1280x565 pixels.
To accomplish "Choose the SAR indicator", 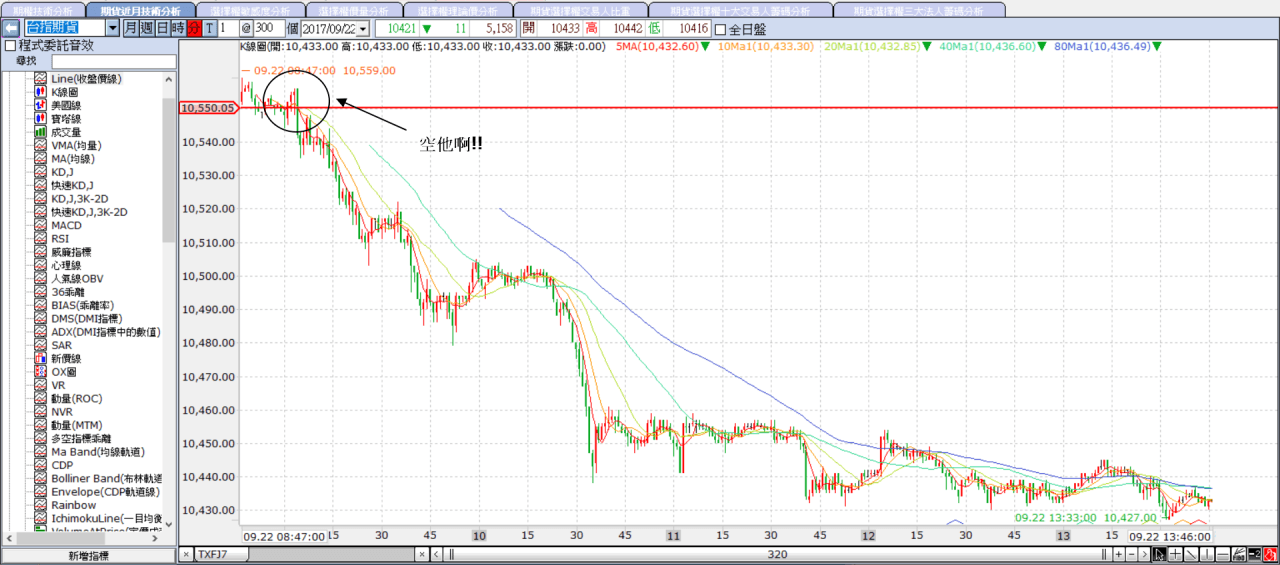I will (x=61, y=345).
